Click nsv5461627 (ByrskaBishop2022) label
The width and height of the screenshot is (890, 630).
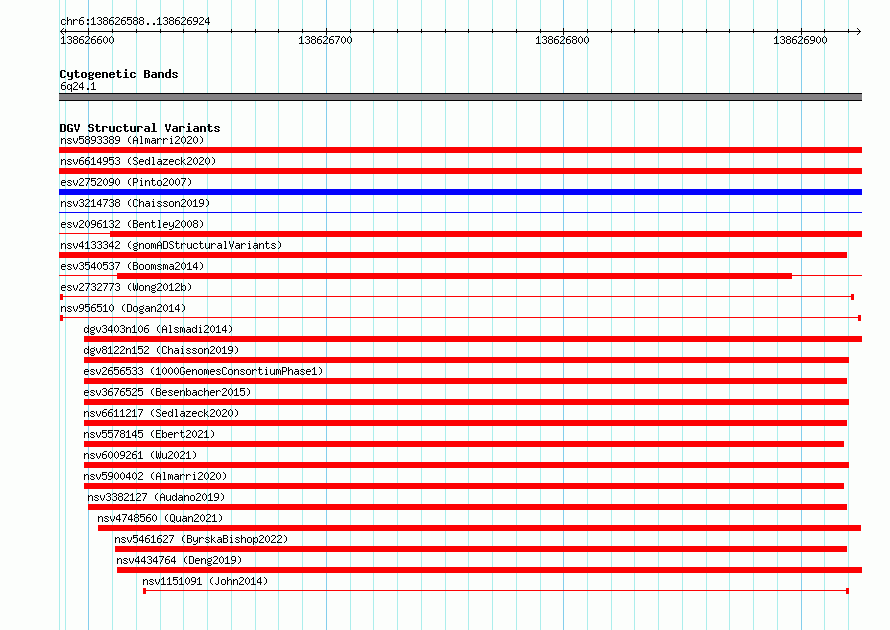point(201,539)
